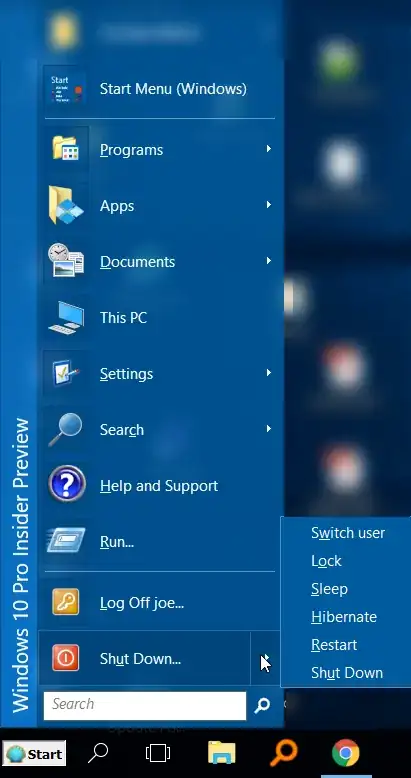Click the Apps folder icon

(66, 205)
